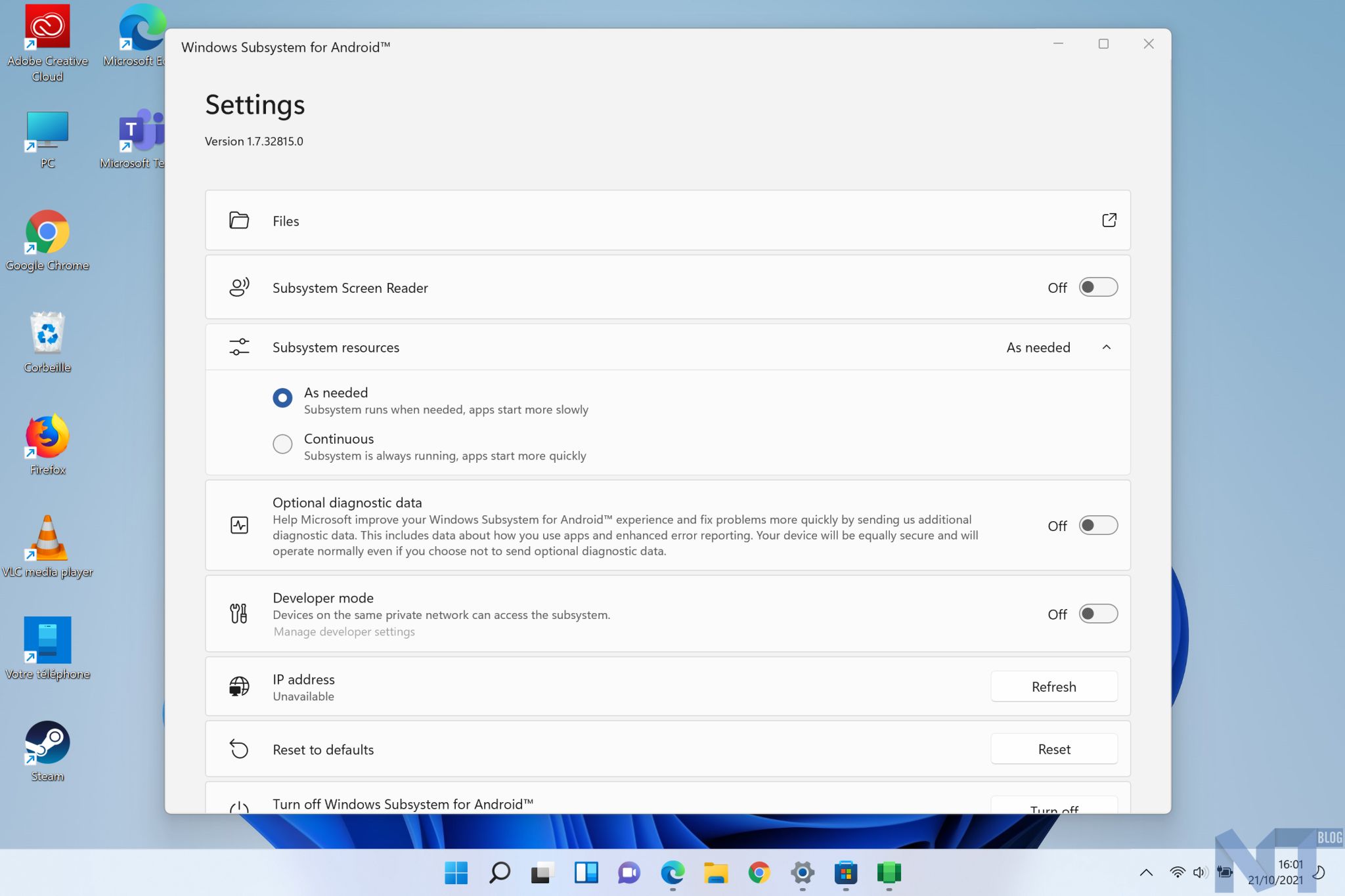Toggle Subsystem Screen Reader switch
The image size is (1345, 896).
coord(1098,288)
